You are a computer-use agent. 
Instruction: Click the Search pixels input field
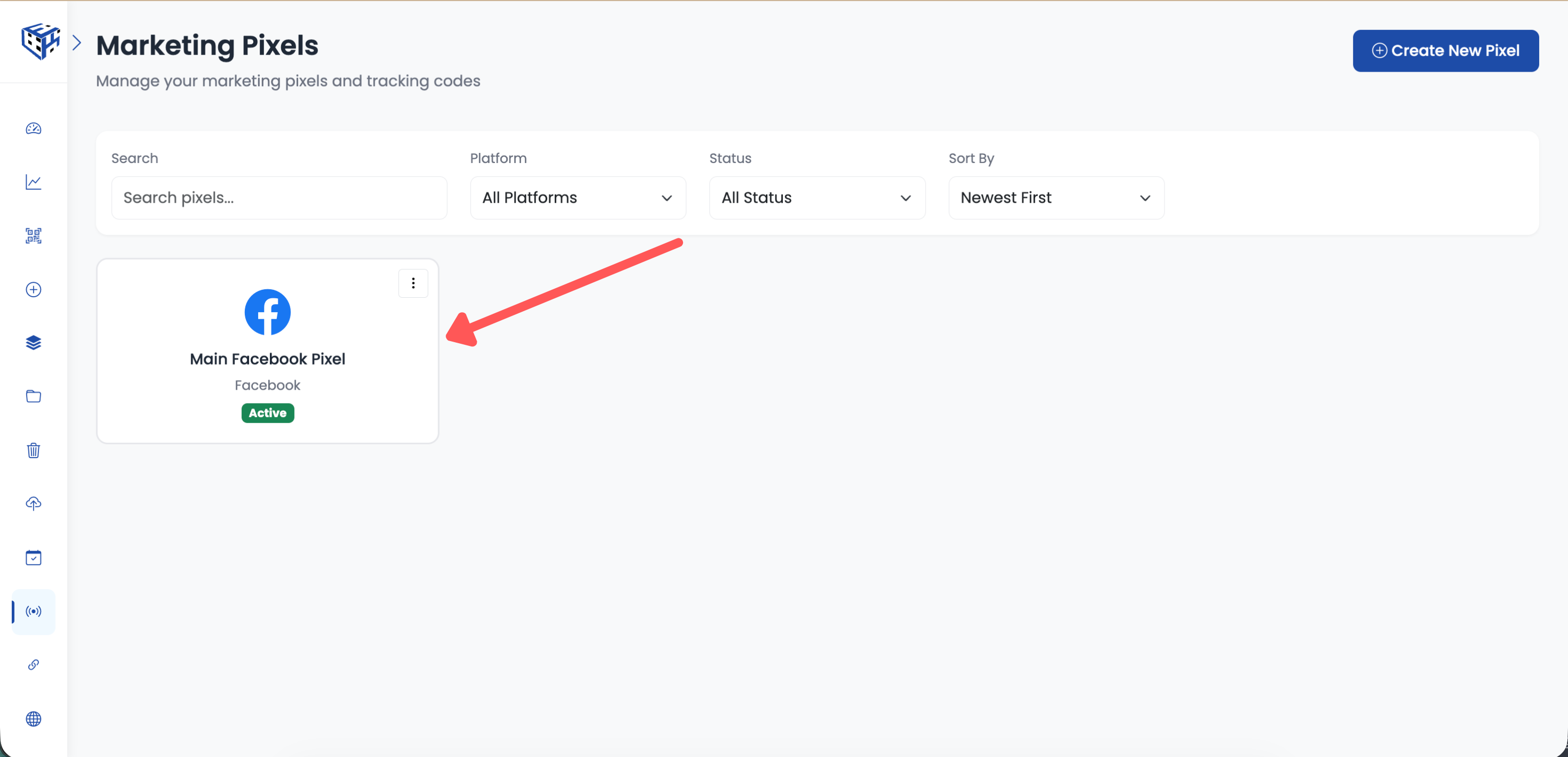(279, 198)
